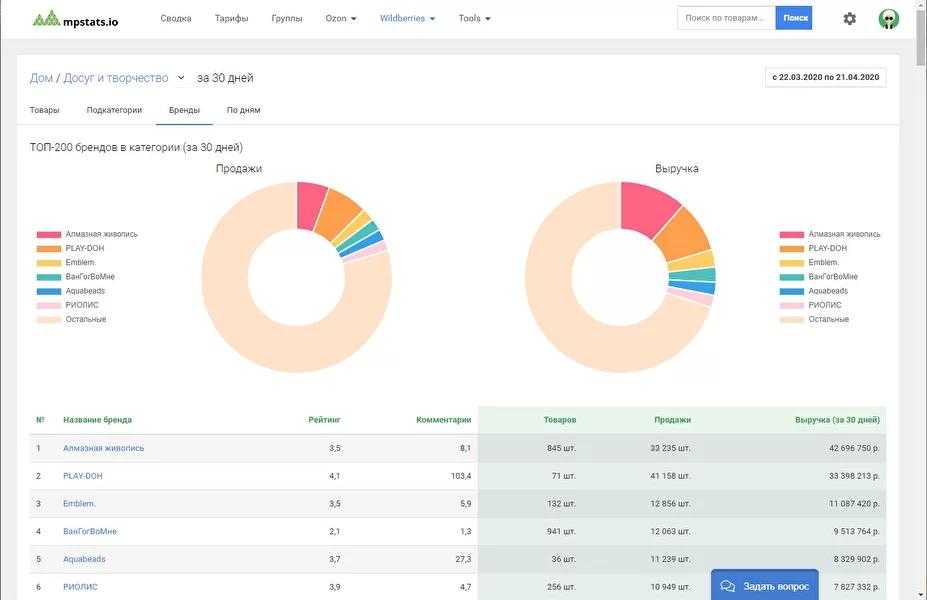
Task: Switch to the По дням tab
Action: click(x=244, y=110)
